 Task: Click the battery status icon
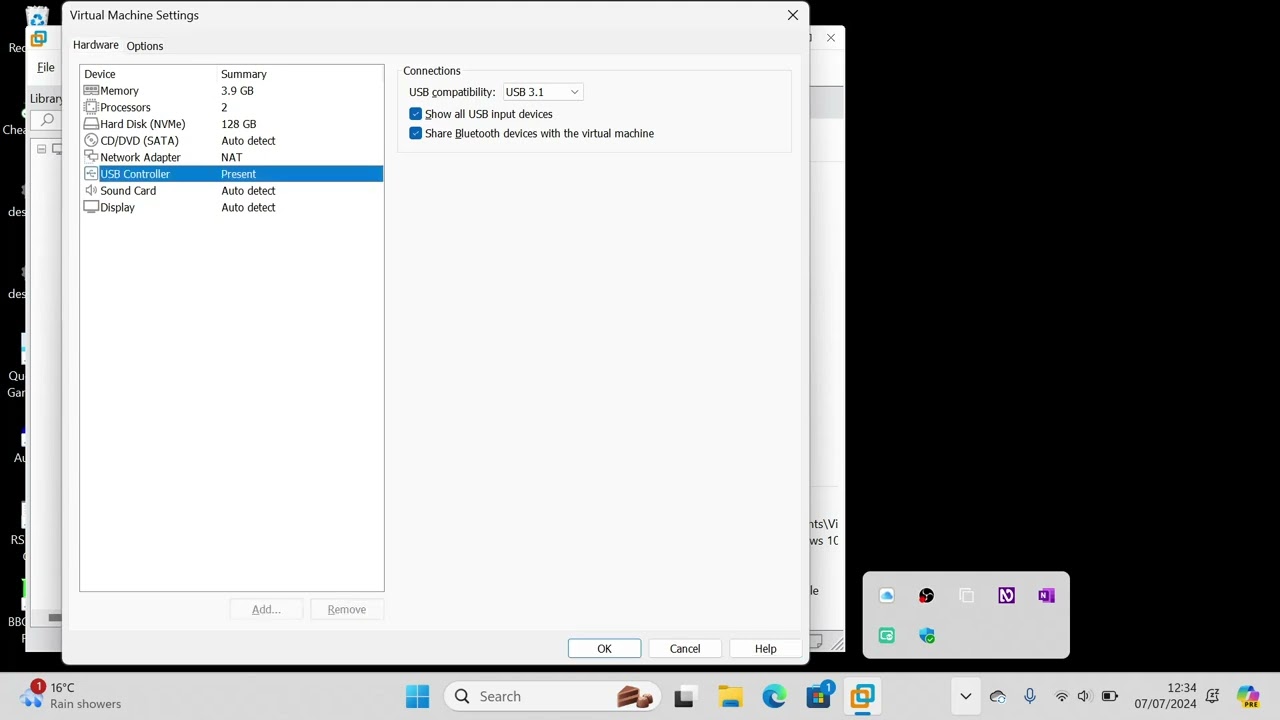[1109, 696]
